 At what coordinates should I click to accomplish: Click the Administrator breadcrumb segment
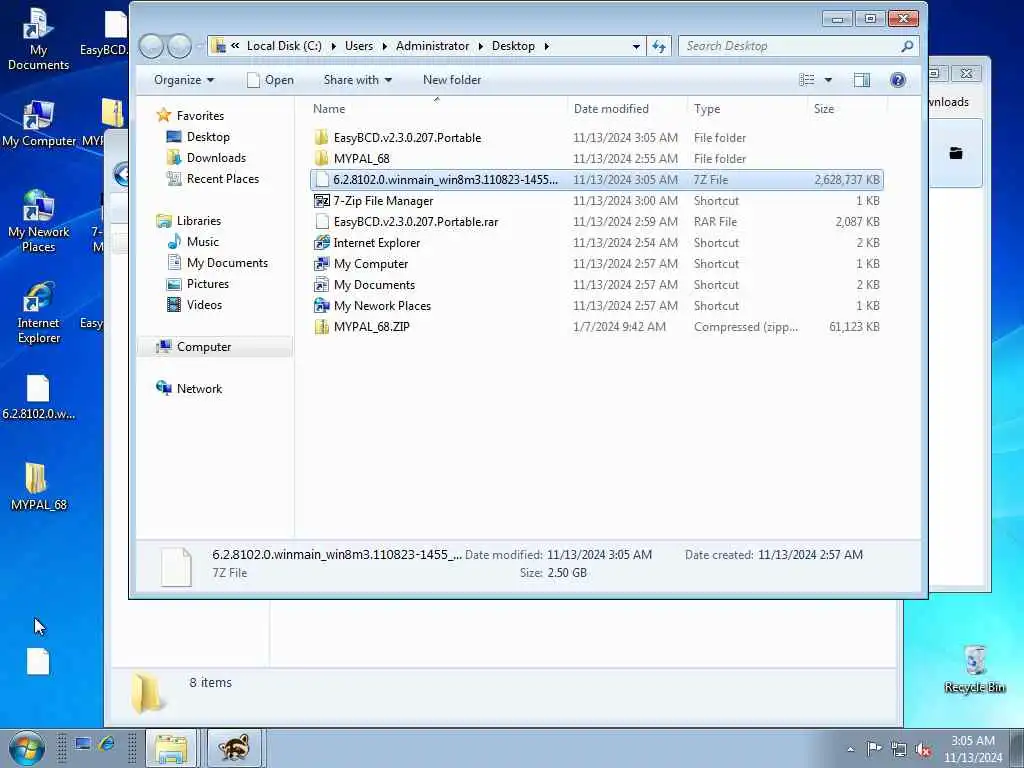[x=432, y=46]
